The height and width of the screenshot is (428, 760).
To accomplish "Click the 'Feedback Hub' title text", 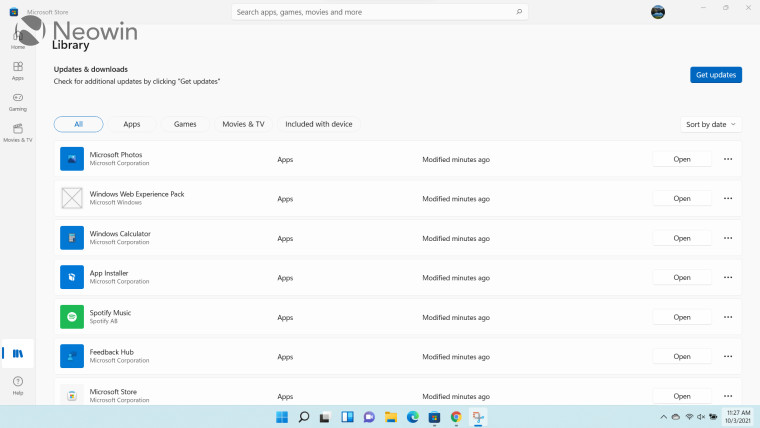I will click(111, 352).
